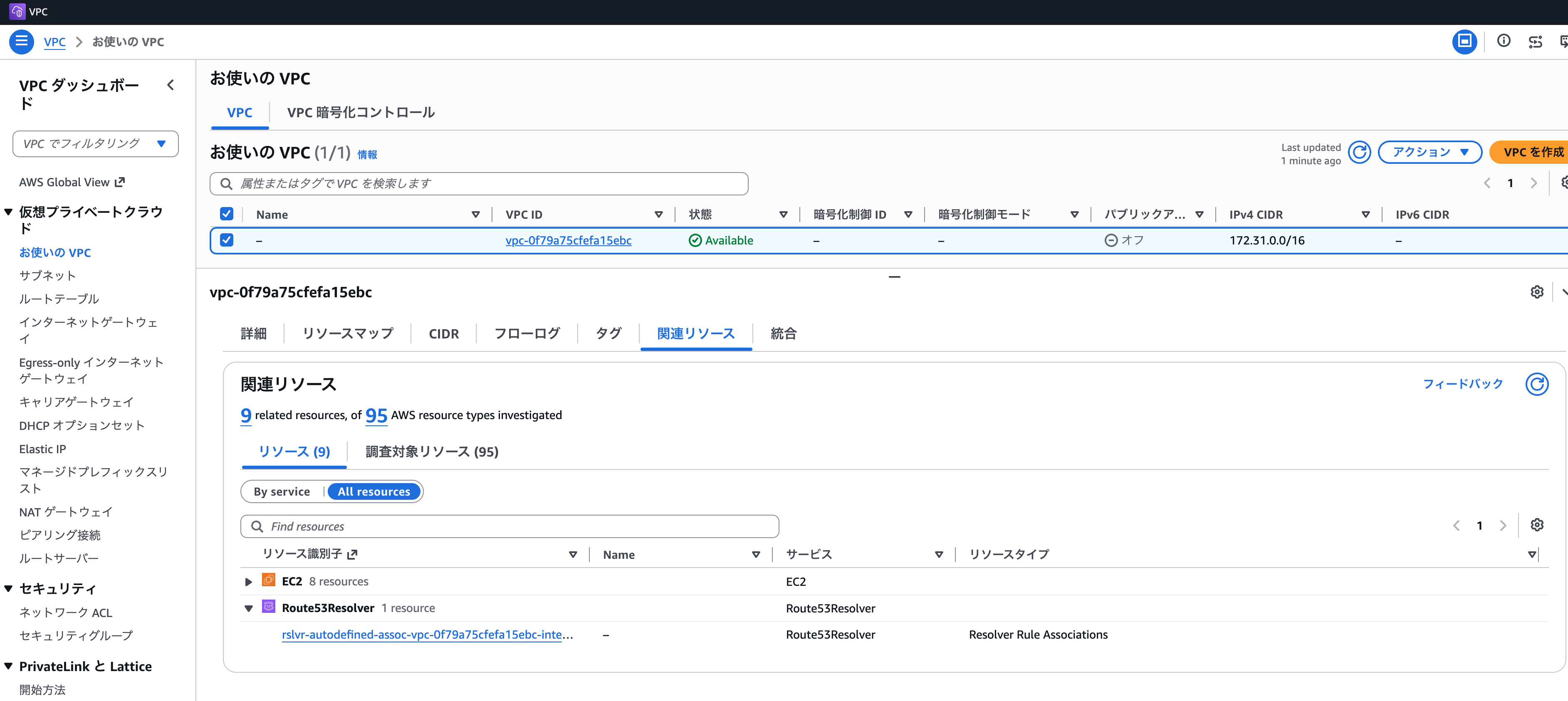Click the resource identifier external link icon
This screenshot has width=1568, height=701.
352,554
